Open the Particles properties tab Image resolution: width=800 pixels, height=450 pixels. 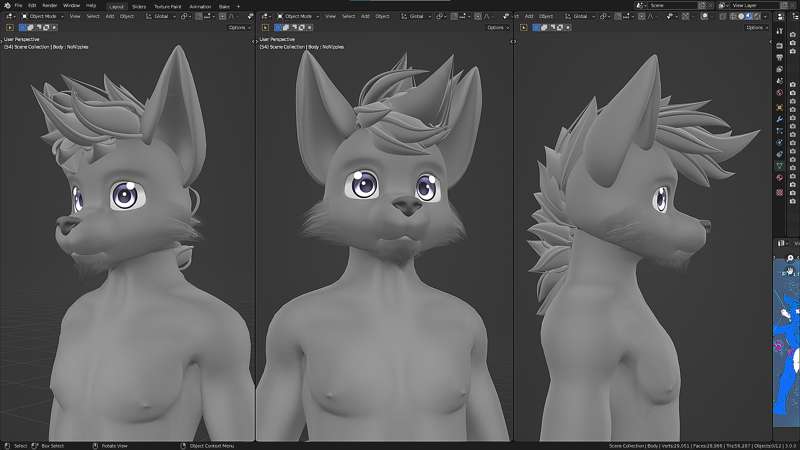tap(780, 130)
